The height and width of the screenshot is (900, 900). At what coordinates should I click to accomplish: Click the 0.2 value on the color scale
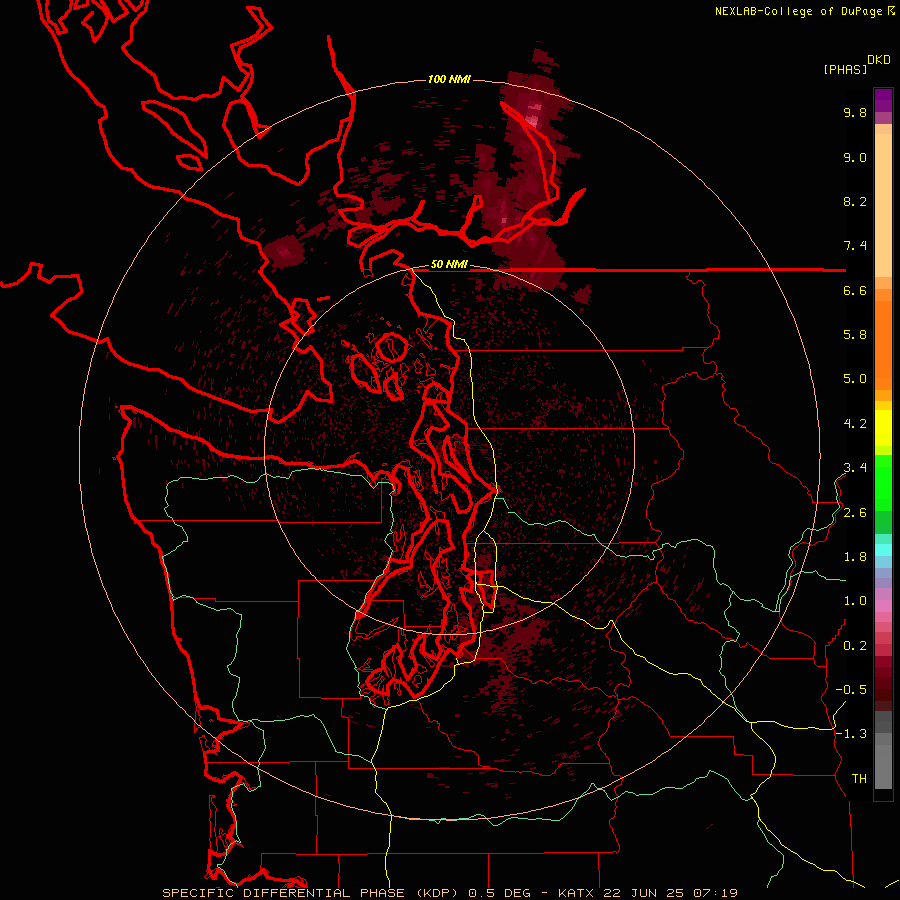click(855, 646)
